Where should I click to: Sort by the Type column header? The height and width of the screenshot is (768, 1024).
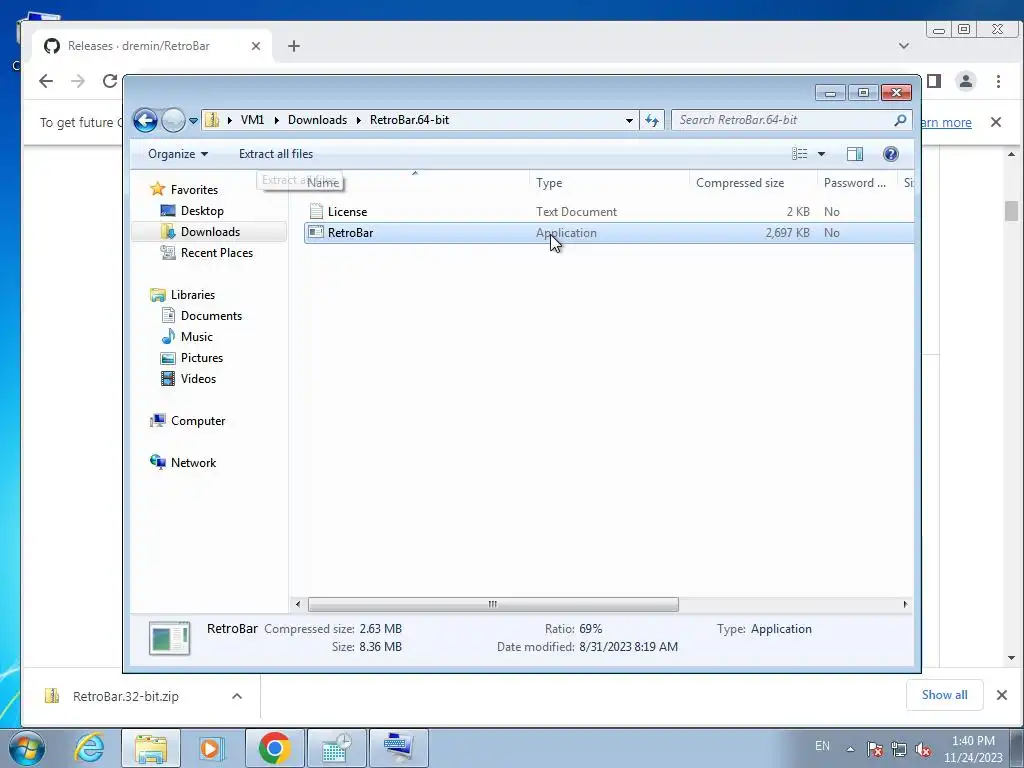pyautogui.click(x=609, y=183)
